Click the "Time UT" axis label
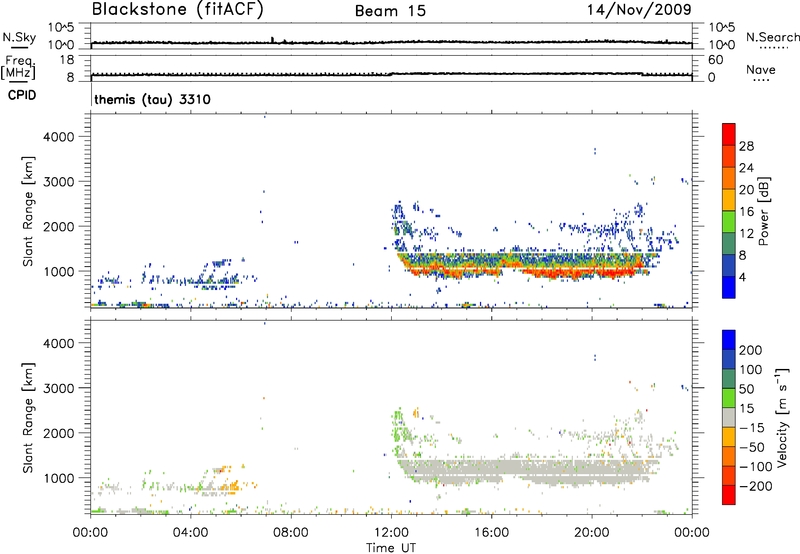 pyautogui.click(x=391, y=547)
